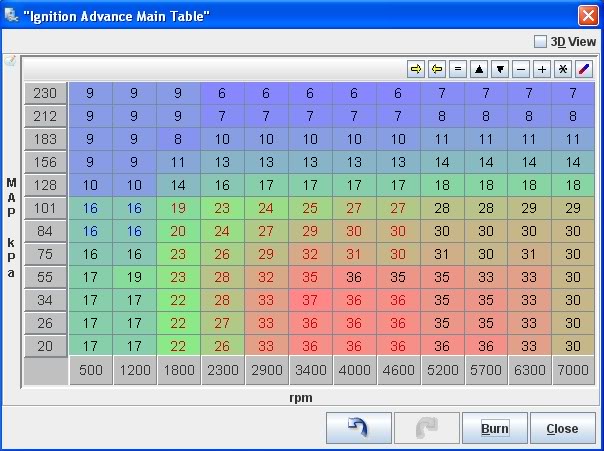Select the 2300 rpm axis bin
The height and width of the screenshot is (451, 604).
(223, 370)
